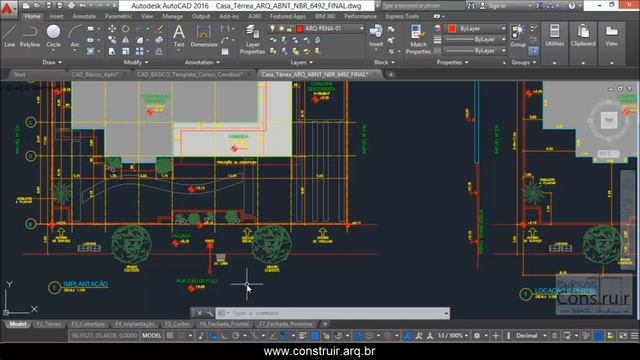The width and height of the screenshot is (640, 360).
Task: Click the Mirror tool in Modify panel
Action: coord(125,40)
